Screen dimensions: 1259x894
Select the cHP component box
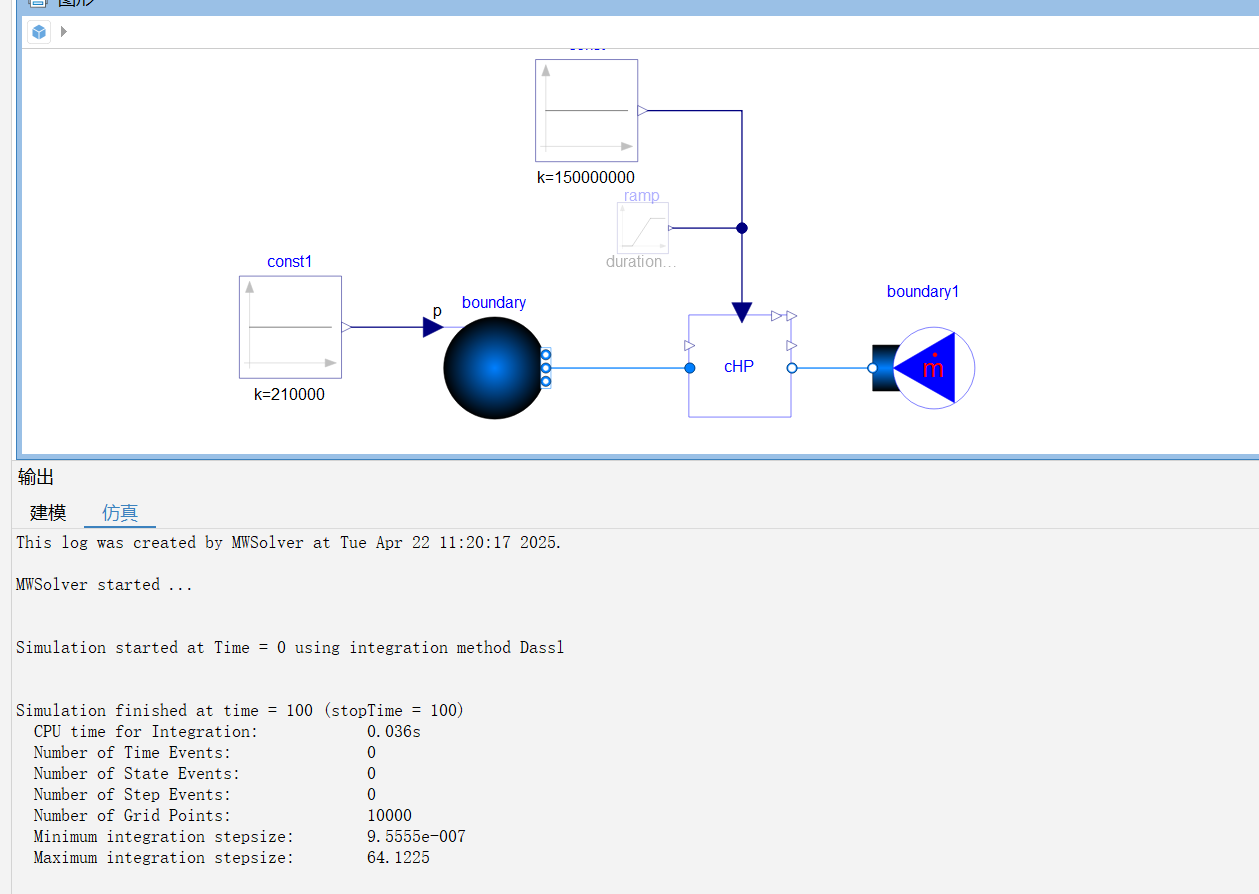point(739,366)
